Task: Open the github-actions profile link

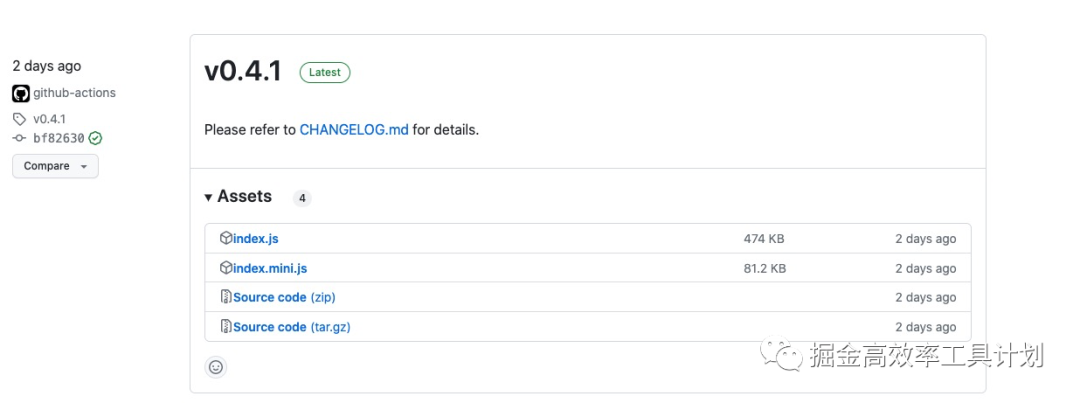Action: pyautogui.click(x=74, y=93)
